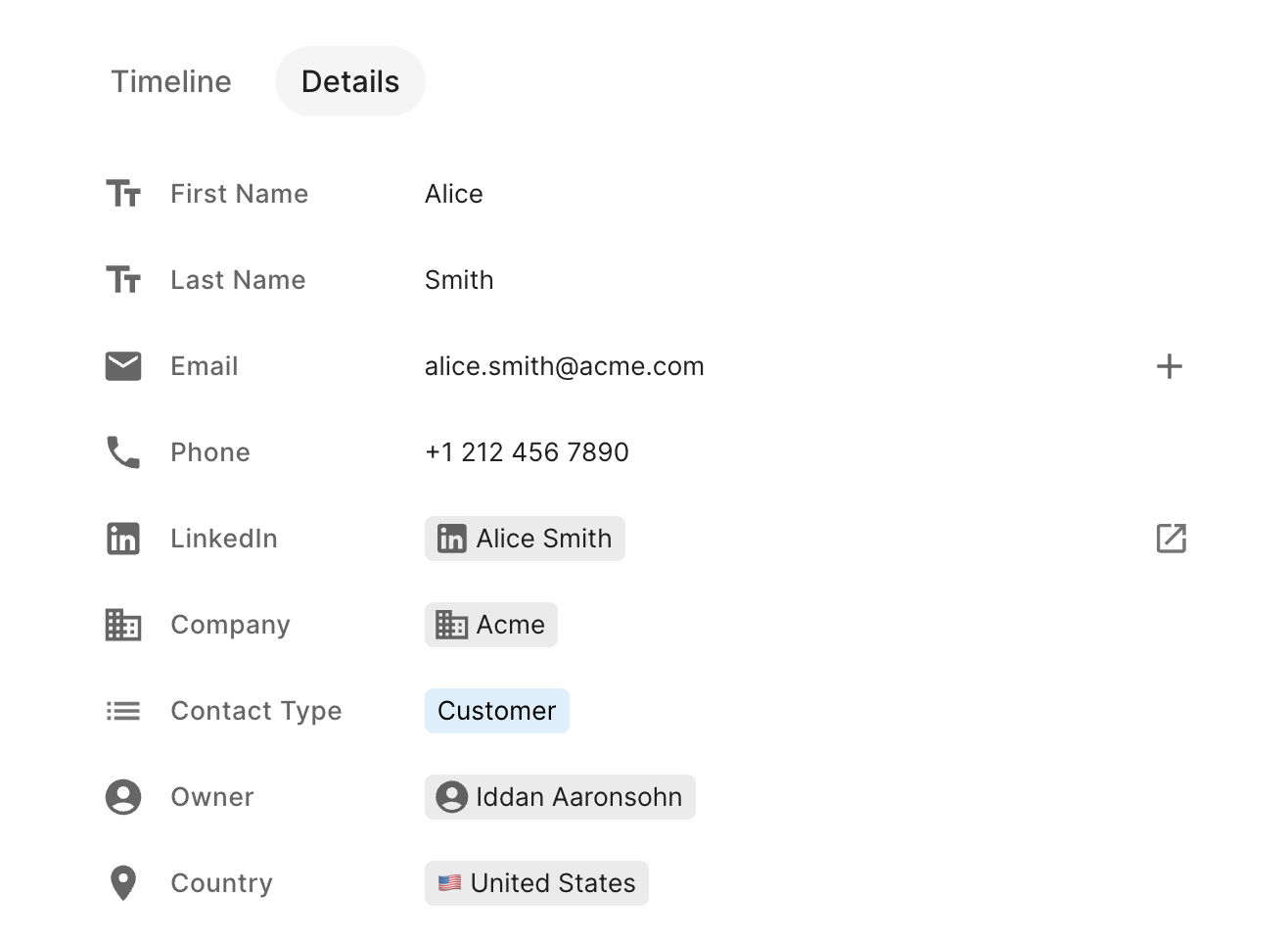Open the Iddan Aaronsohn owner selector
The height and width of the screenshot is (942, 1288).
(560, 797)
